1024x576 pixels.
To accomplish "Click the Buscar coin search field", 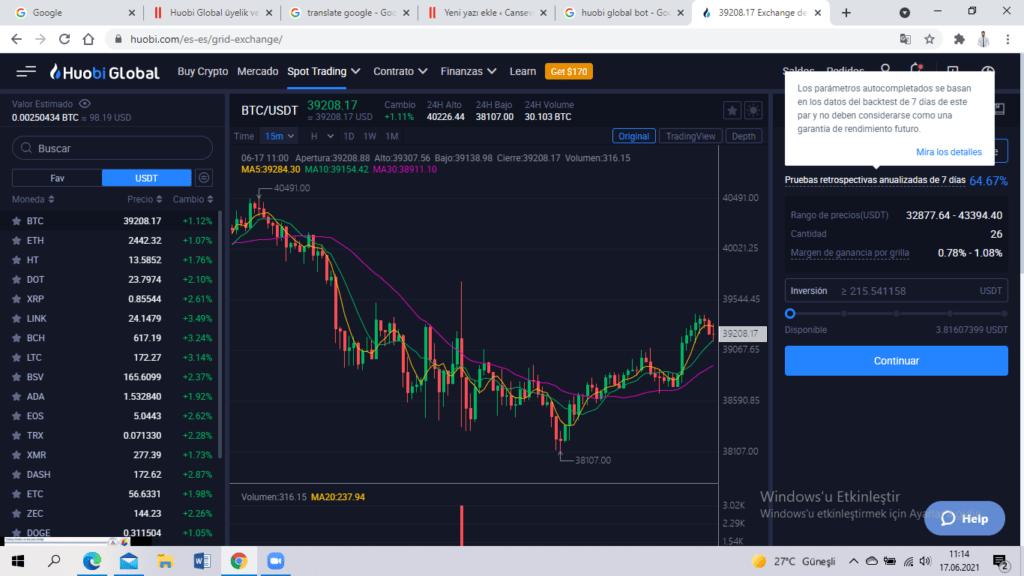I will click(x=112, y=148).
